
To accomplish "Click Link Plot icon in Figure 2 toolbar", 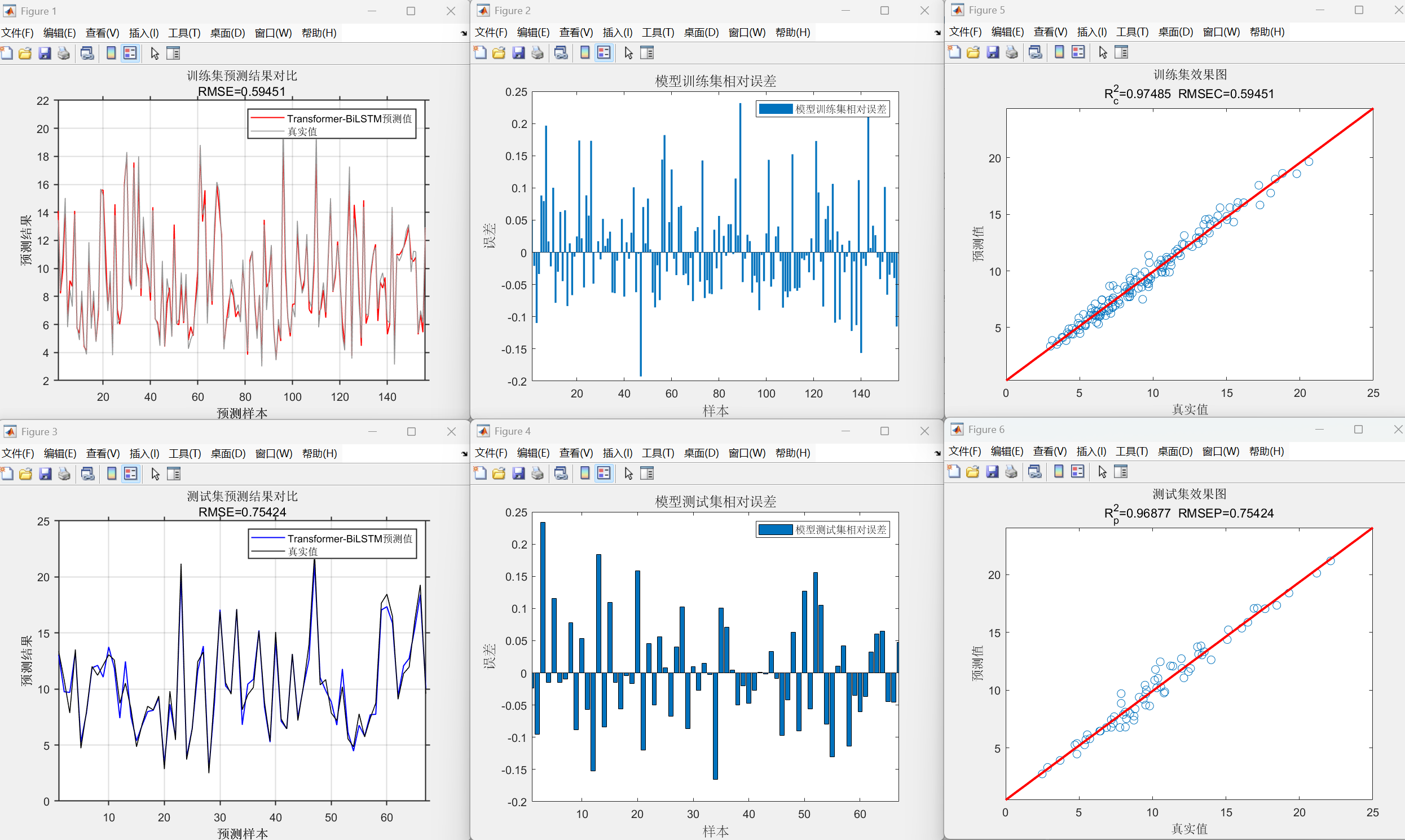I will click(x=561, y=52).
